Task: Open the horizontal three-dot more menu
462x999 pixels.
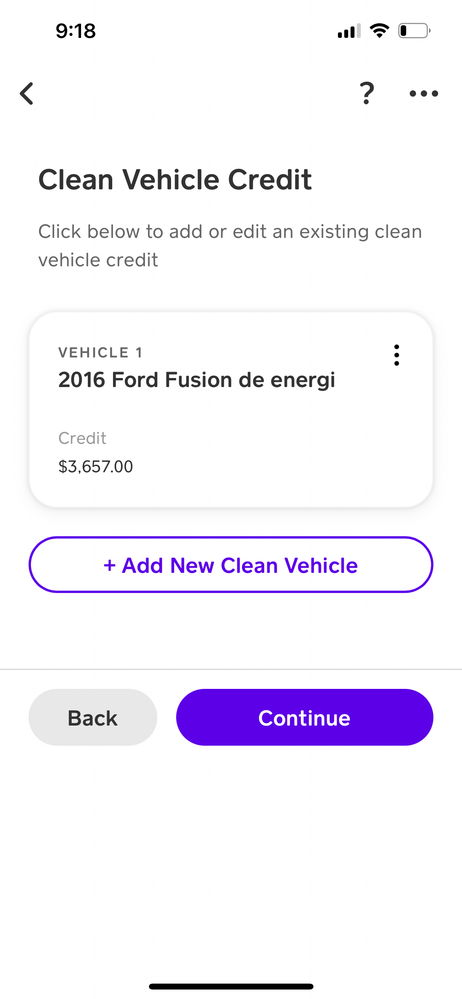Action: (423, 94)
